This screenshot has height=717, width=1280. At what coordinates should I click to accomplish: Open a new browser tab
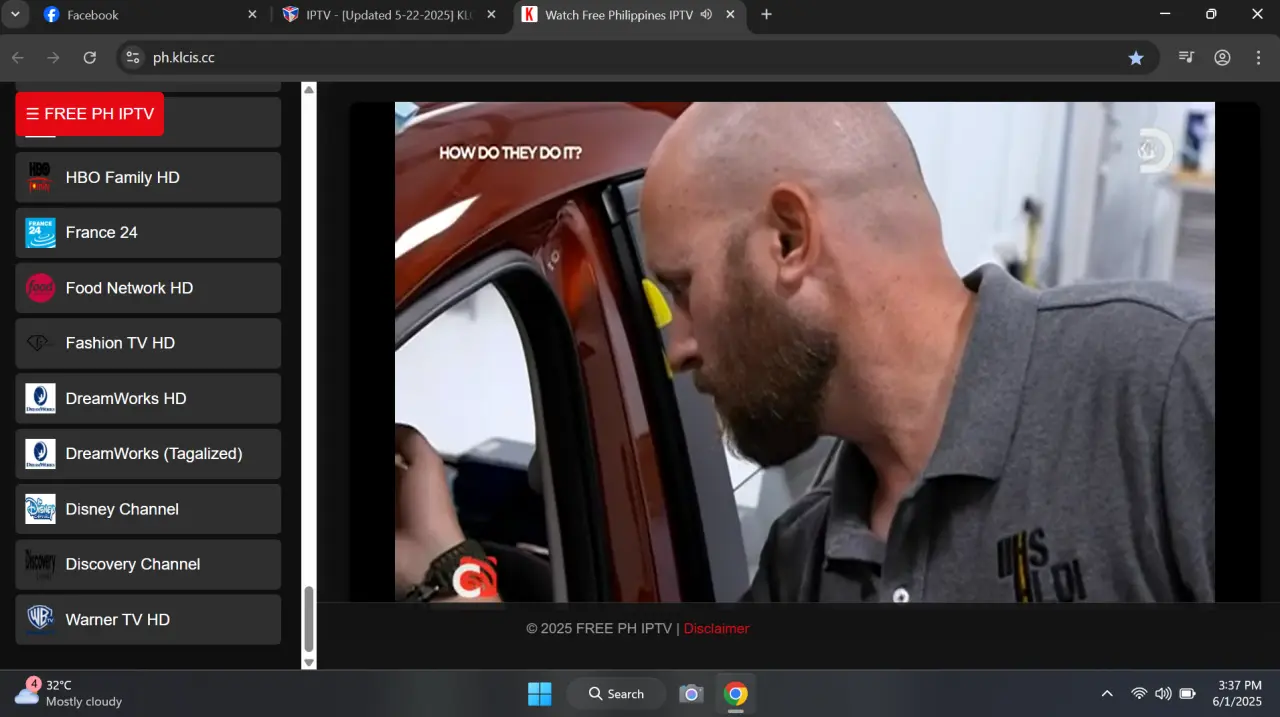pos(767,15)
